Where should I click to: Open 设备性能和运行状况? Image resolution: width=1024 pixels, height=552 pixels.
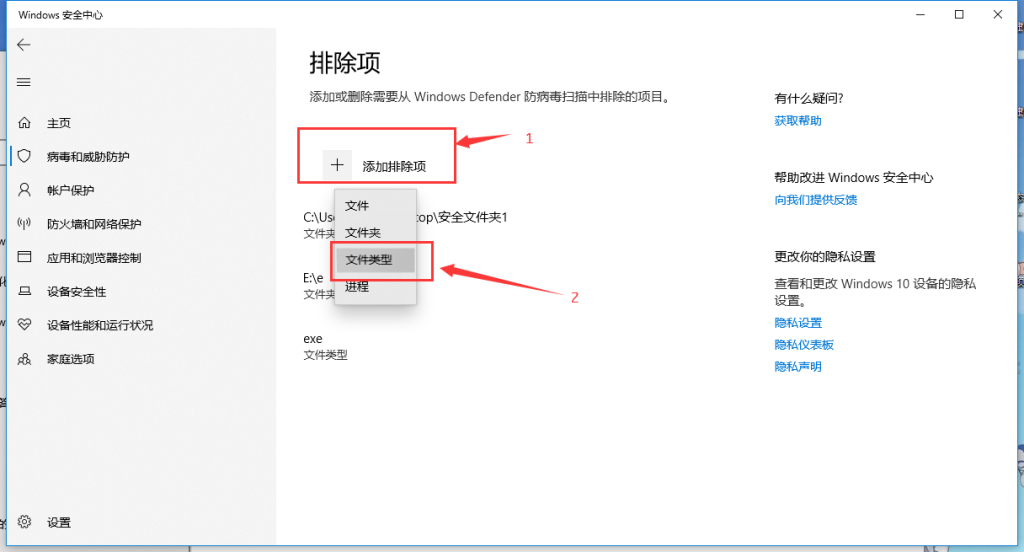100,325
